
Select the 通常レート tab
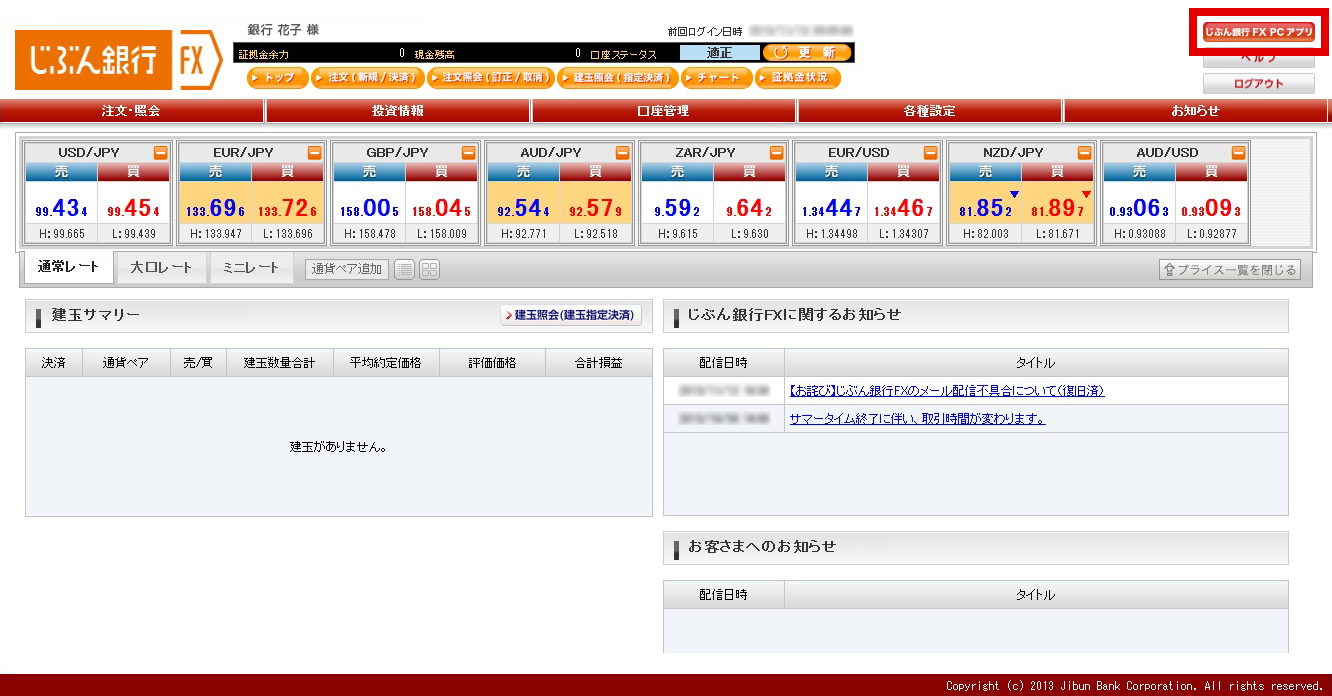pyautogui.click(x=69, y=268)
